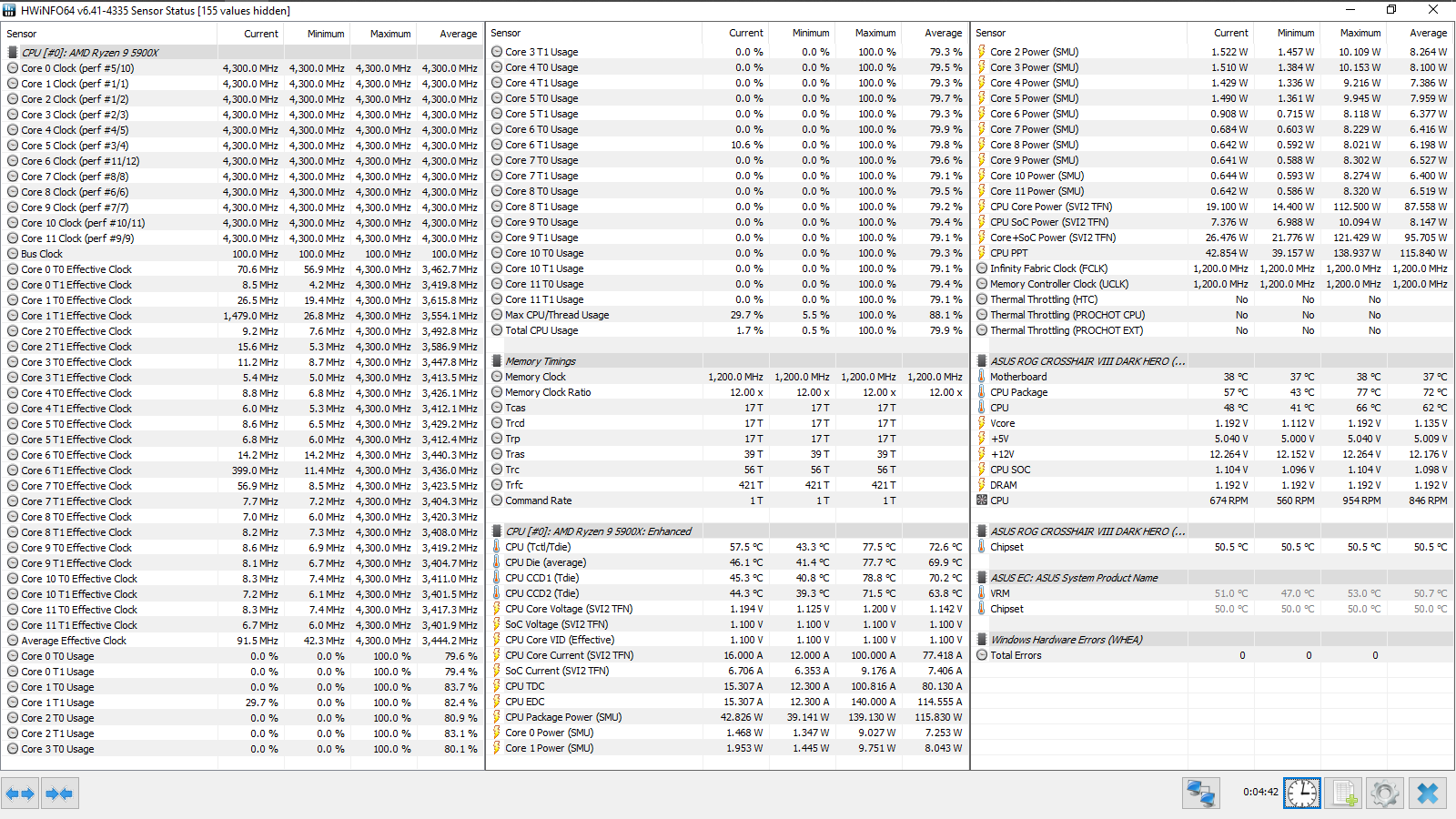Viewport: 1456px width, 819px height.
Task: Click the thermometer icon beside CPU Die (average)
Action: tap(497, 562)
